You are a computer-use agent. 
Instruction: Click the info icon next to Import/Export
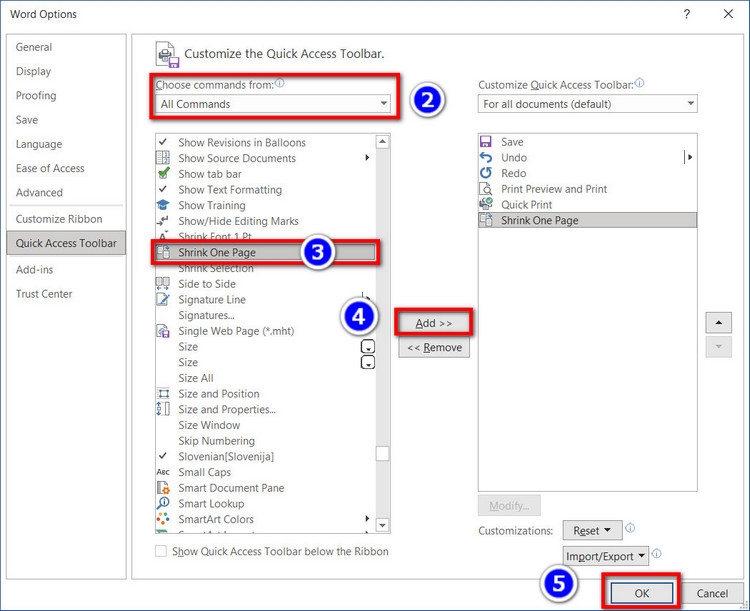657,554
